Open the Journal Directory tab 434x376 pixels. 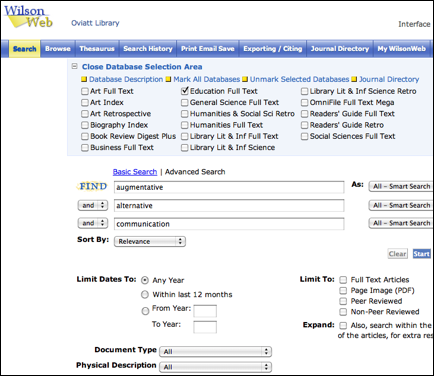[340, 49]
